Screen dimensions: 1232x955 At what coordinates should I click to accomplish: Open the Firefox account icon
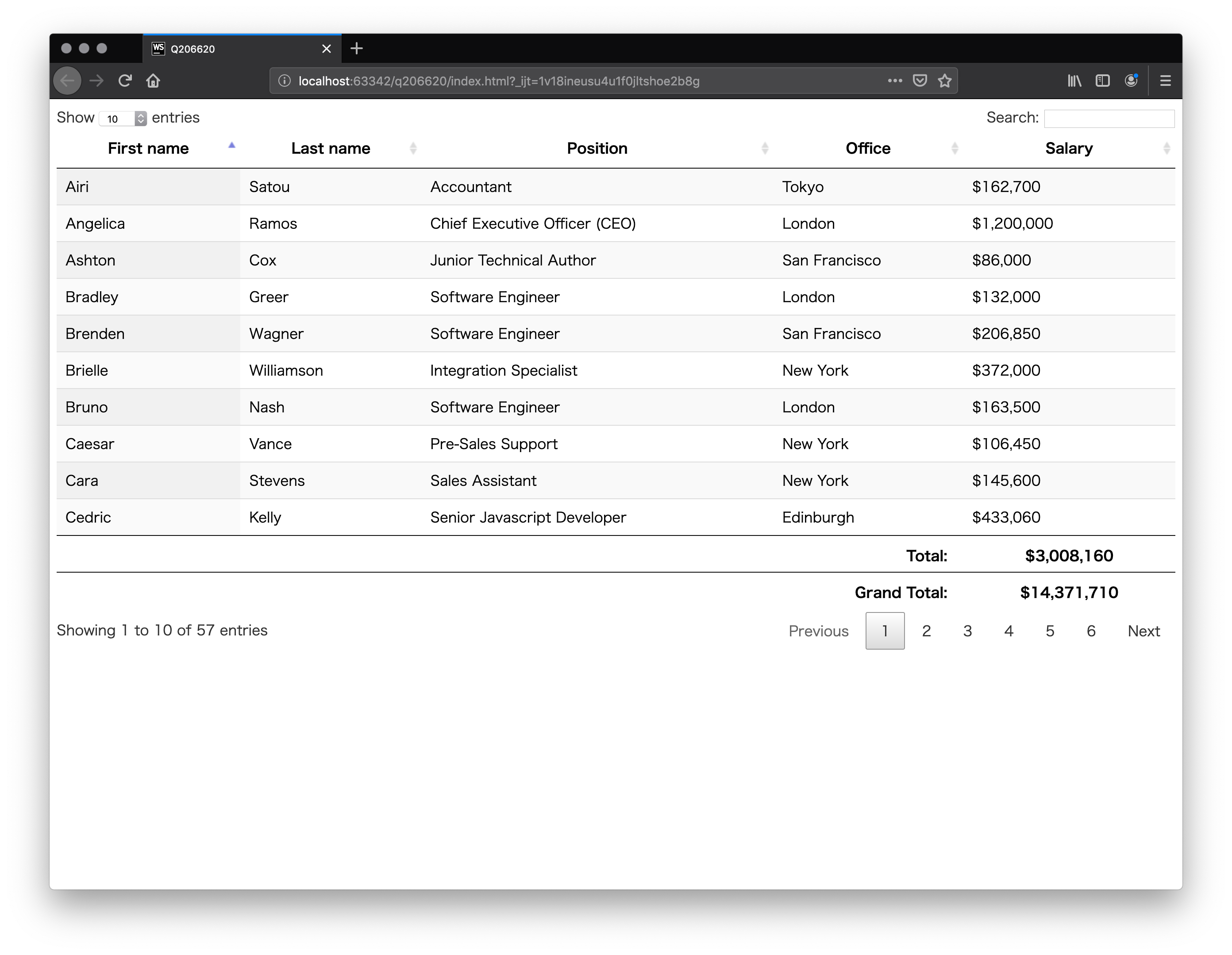pos(1131,81)
